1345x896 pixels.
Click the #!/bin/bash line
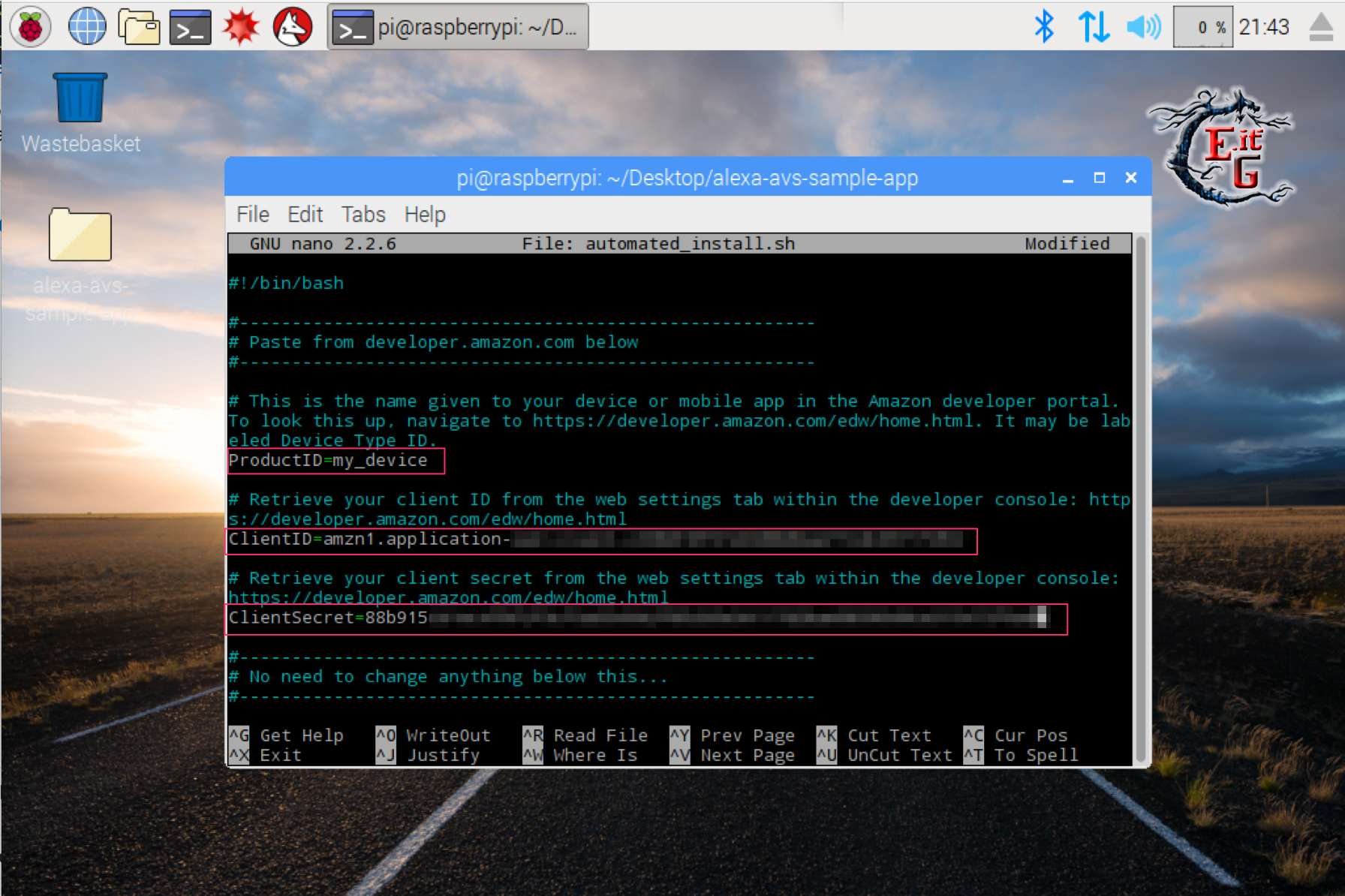[x=286, y=284]
